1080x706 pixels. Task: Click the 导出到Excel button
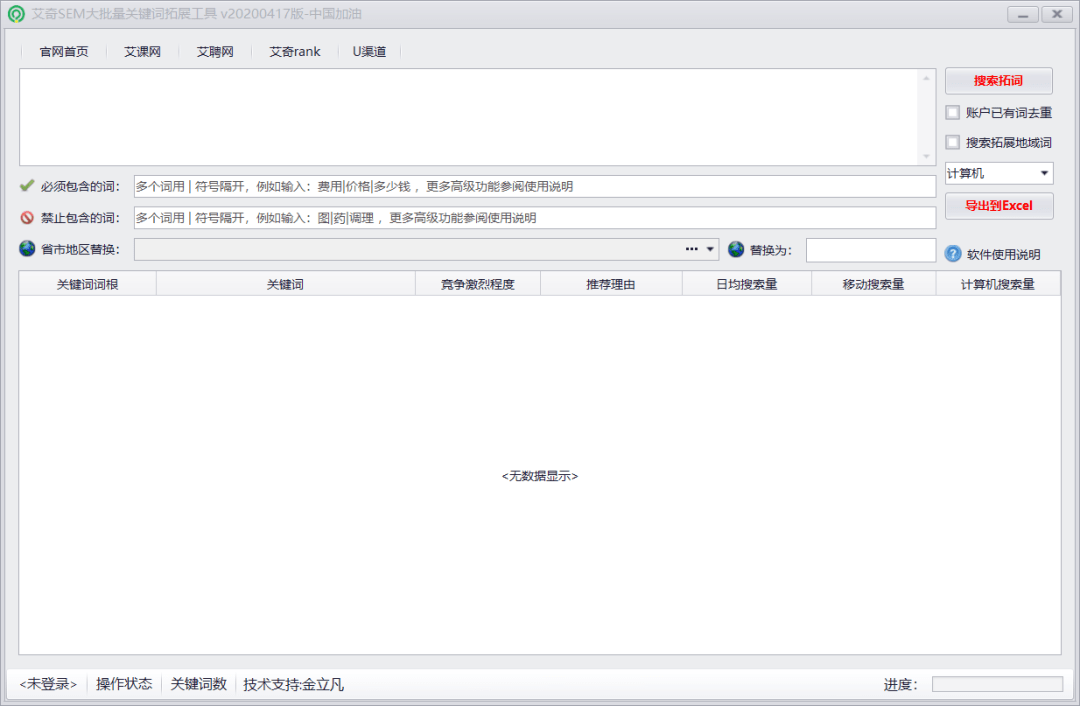[x=998, y=206]
